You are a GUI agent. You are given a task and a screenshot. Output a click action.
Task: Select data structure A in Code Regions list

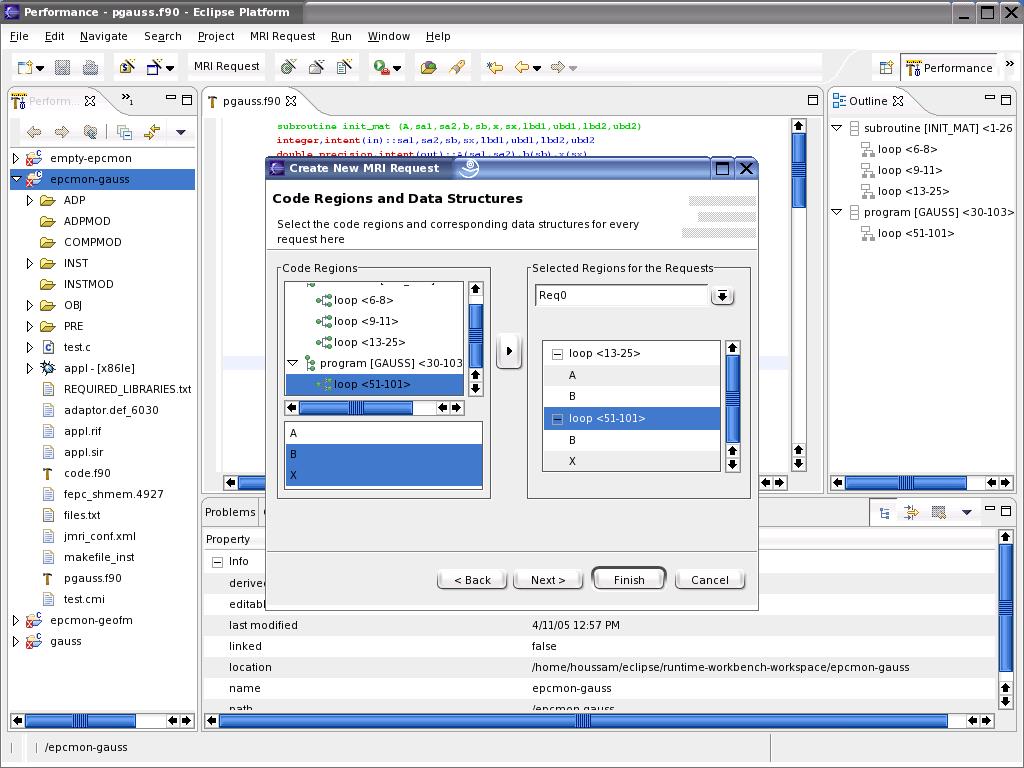pyautogui.click(x=383, y=433)
